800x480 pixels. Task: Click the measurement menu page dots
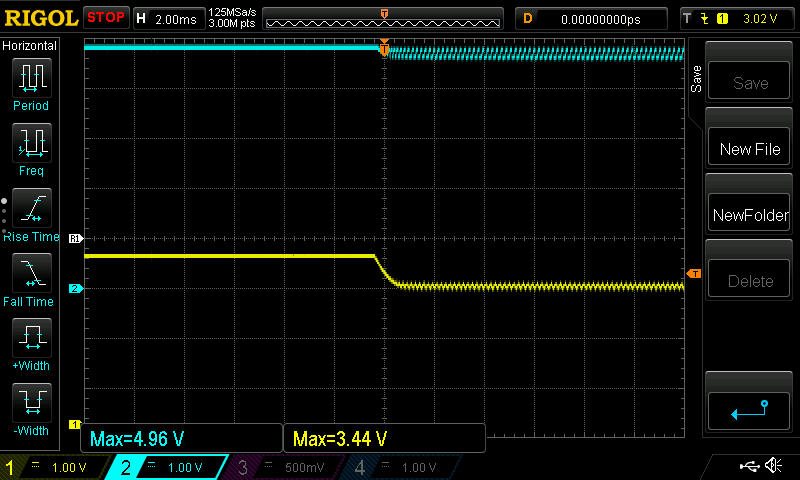(4, 215)
